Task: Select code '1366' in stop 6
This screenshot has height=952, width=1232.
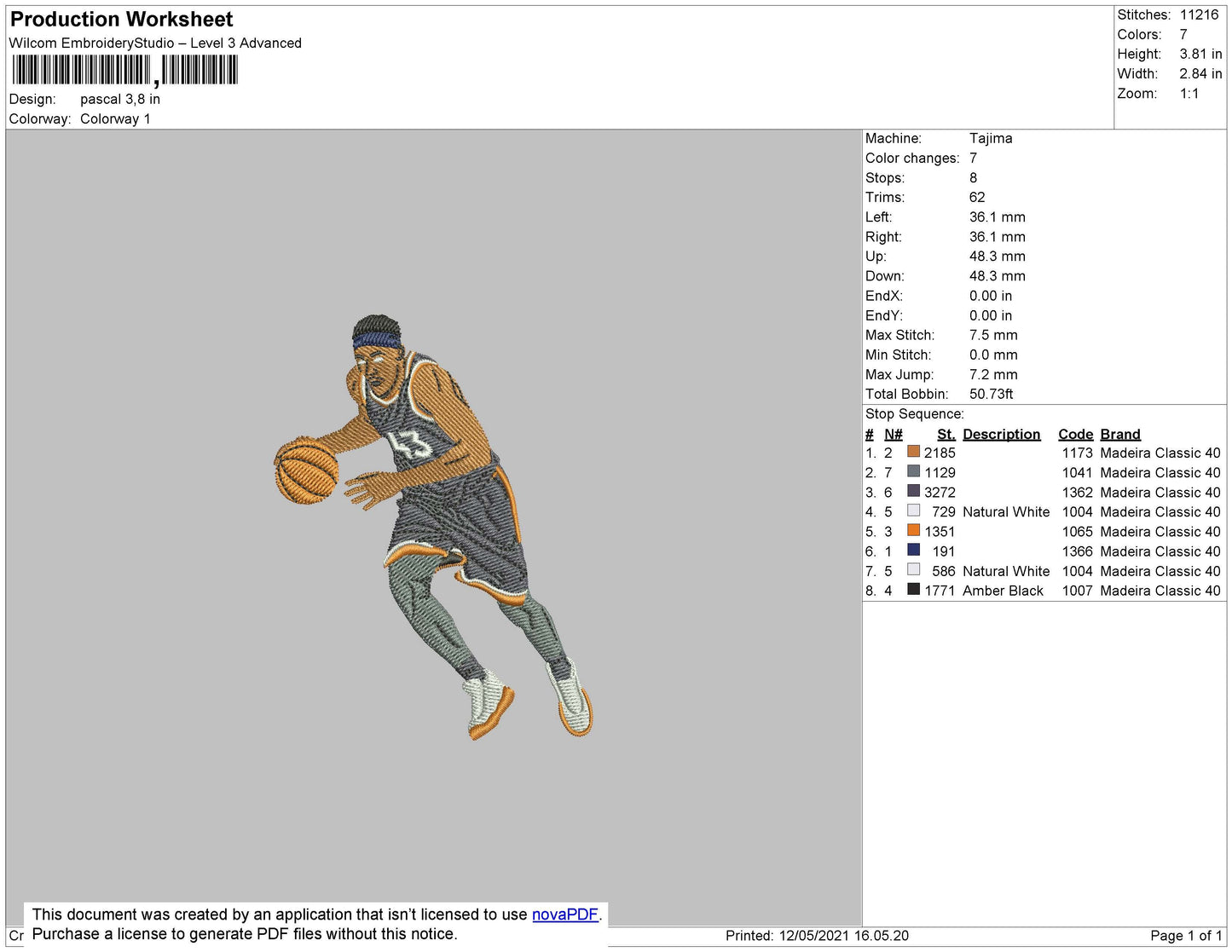Action: [x=1077, y=551]
